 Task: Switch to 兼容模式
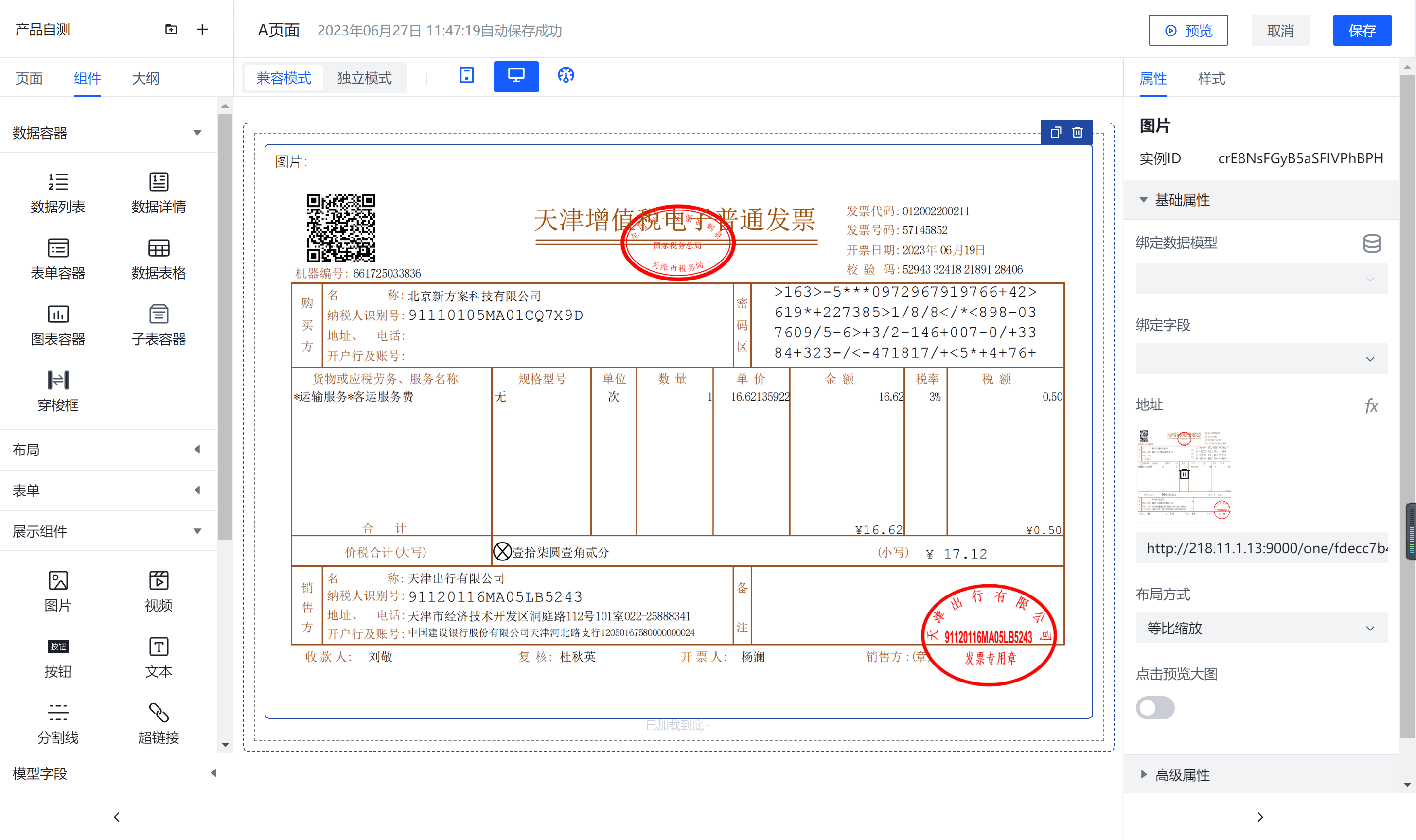[x=283, y=78]
